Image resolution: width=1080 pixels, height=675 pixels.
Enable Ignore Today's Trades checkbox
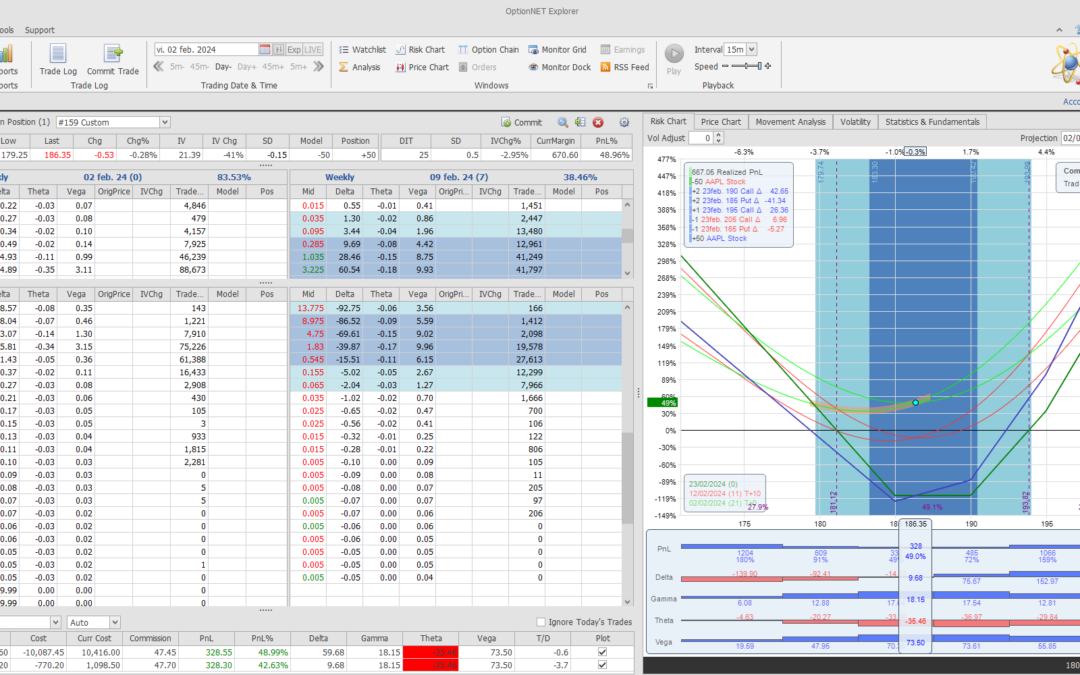coord(542,622)
